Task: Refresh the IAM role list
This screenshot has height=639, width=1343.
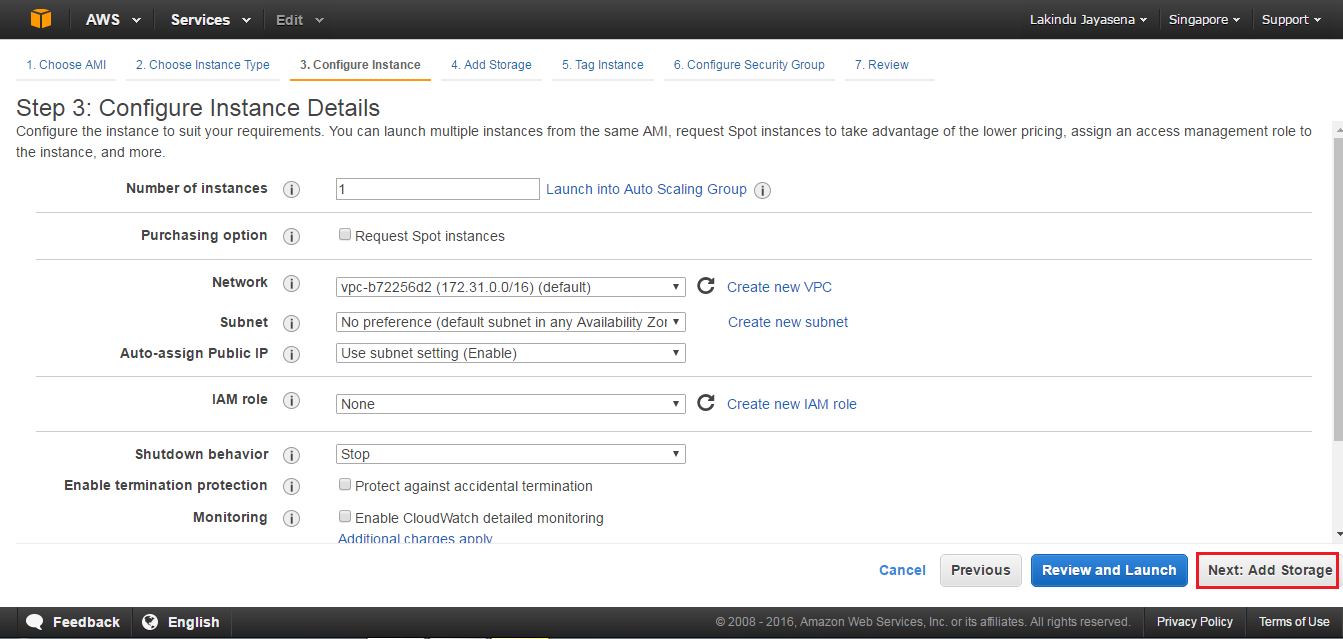Action: click(x=706, y=403)
